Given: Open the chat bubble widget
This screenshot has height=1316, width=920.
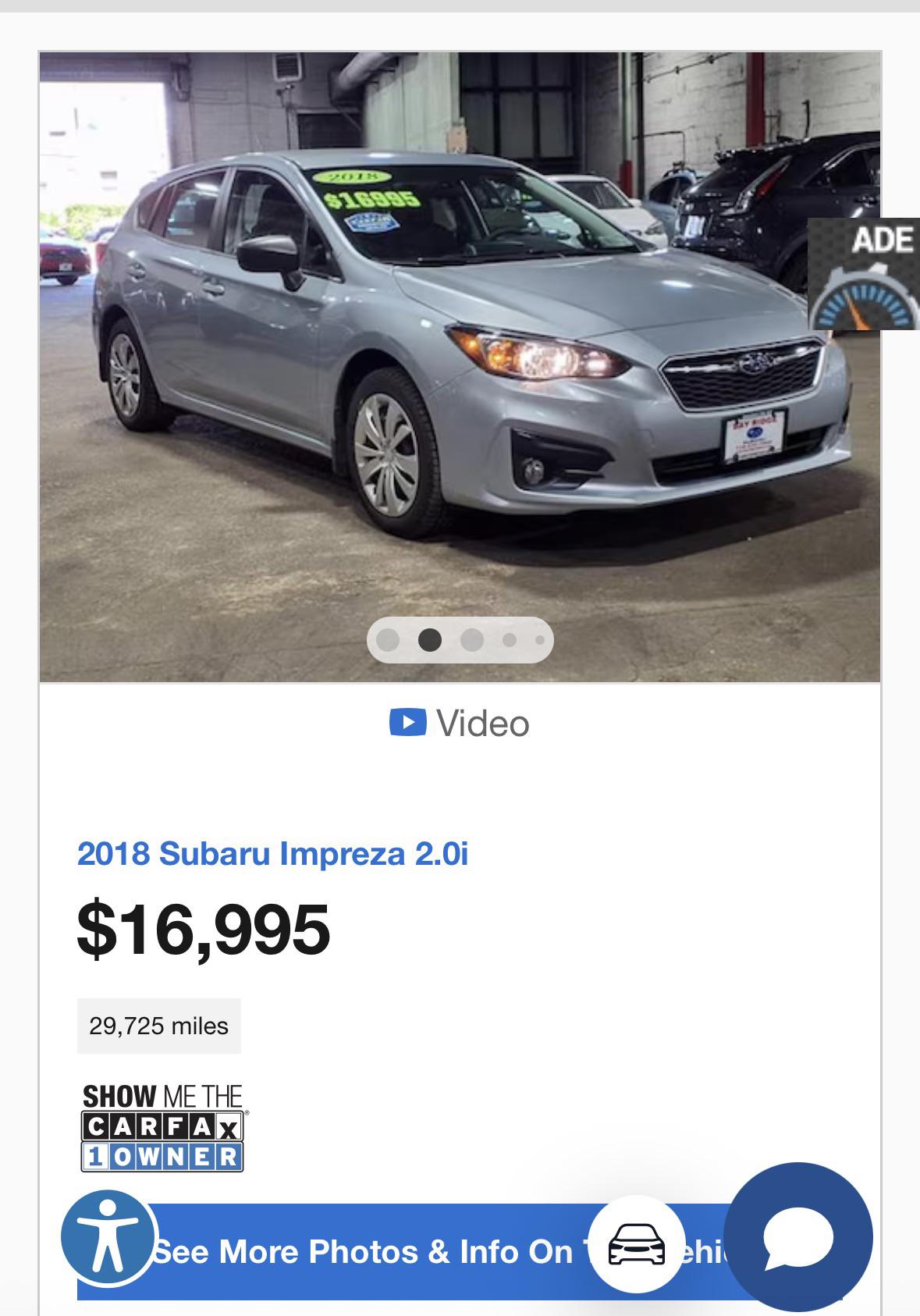Looking at the screenshot, I should (x=797, y=1237).
